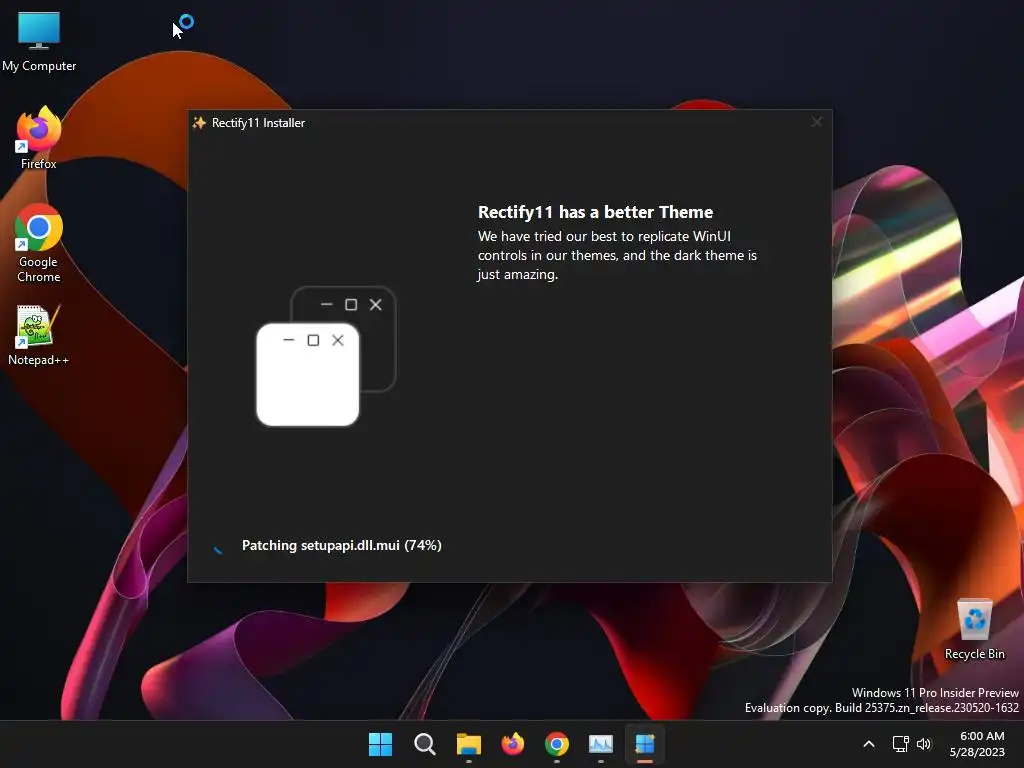This screenshot has width=1024, height=768.
Task: Open taskbar Search
Action: (x=424, y=744)
